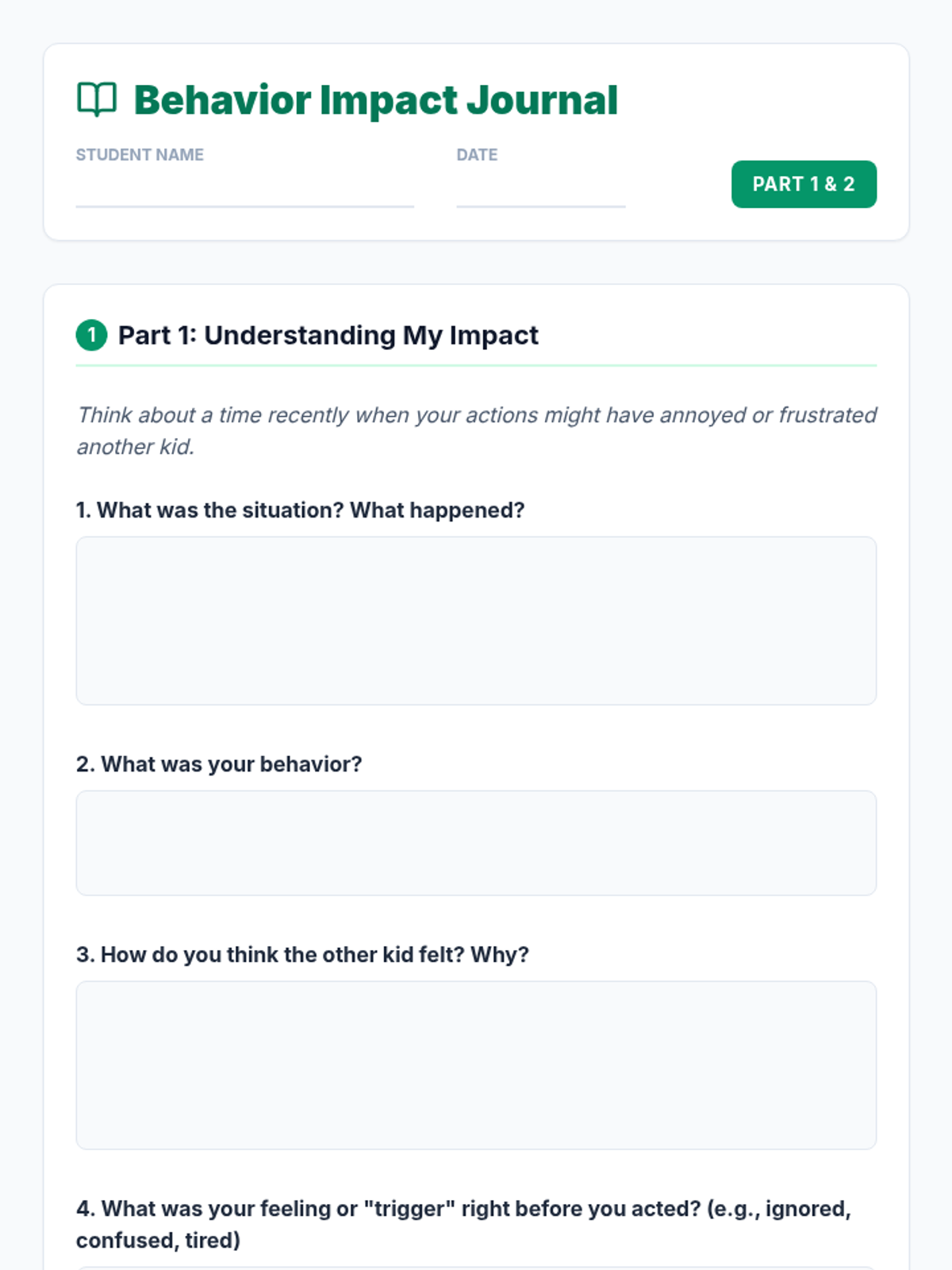Click into the situation answer box
Image resolution: width=952 pixels, height=1270 pixels.
pyautogui.click(x=476, y=621)
